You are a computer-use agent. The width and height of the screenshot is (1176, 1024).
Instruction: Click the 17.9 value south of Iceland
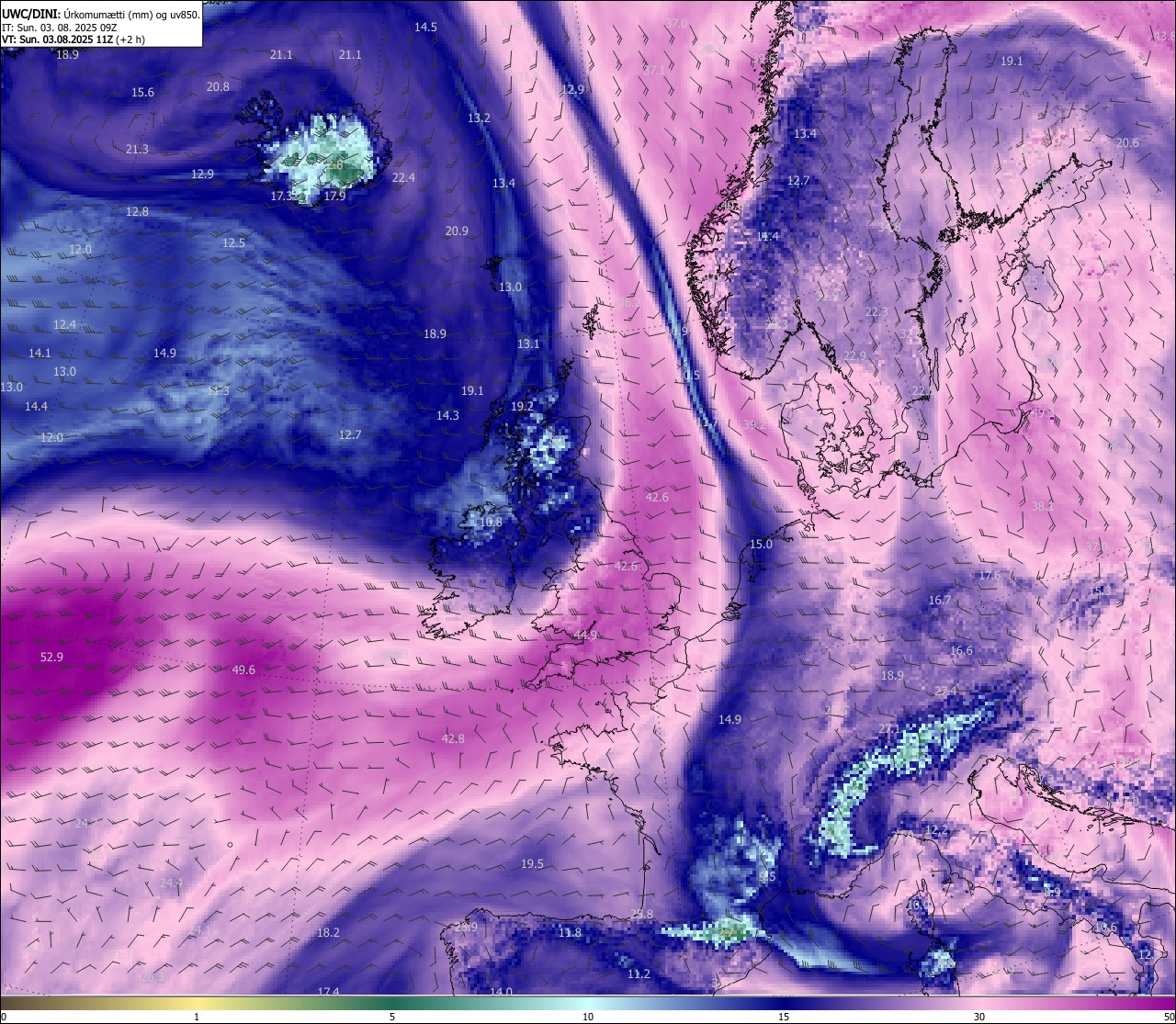pyautogui.click(x=334, y=196)
